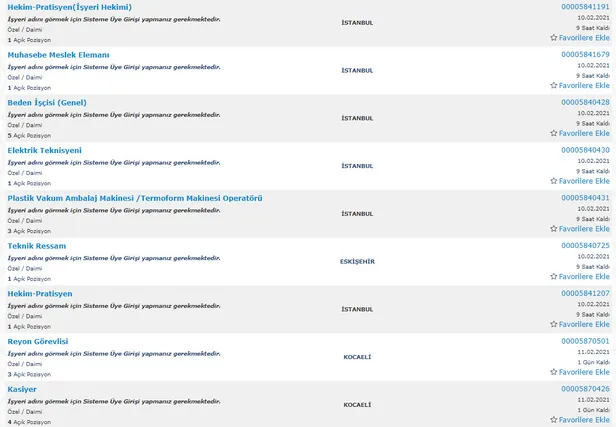The height and width of the screenshot is (427, 616).
Task: View the Beden İşçisi (Genel) job
Action: click(47, 102)
